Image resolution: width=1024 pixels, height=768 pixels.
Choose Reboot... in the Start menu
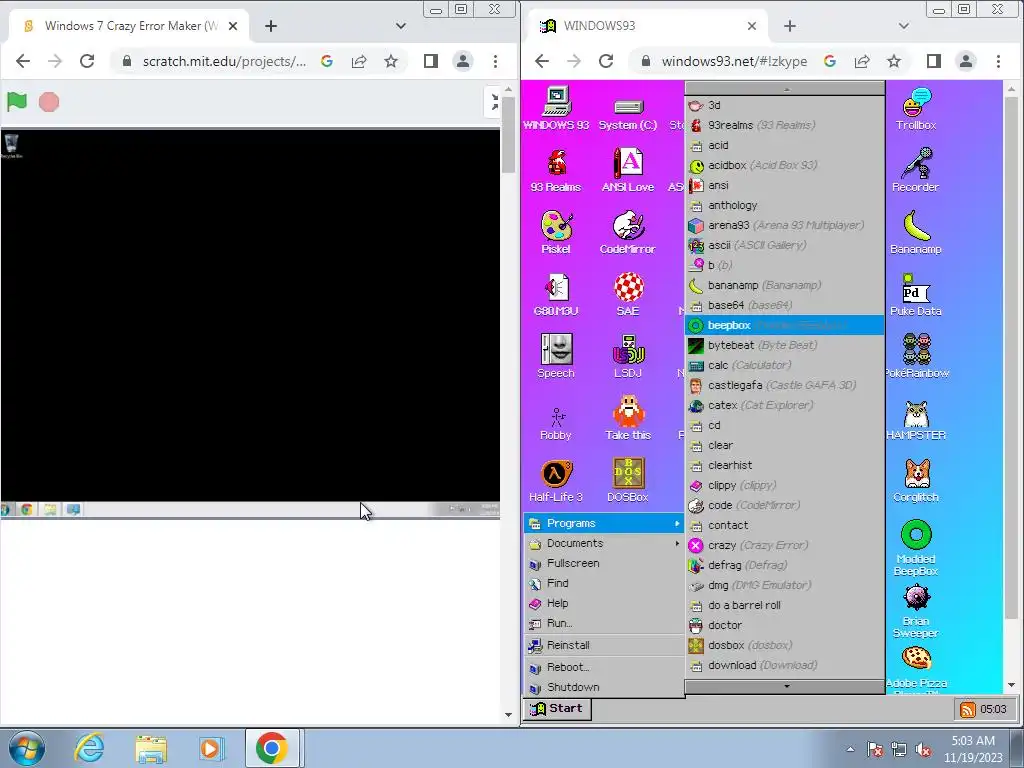point(604,667)
